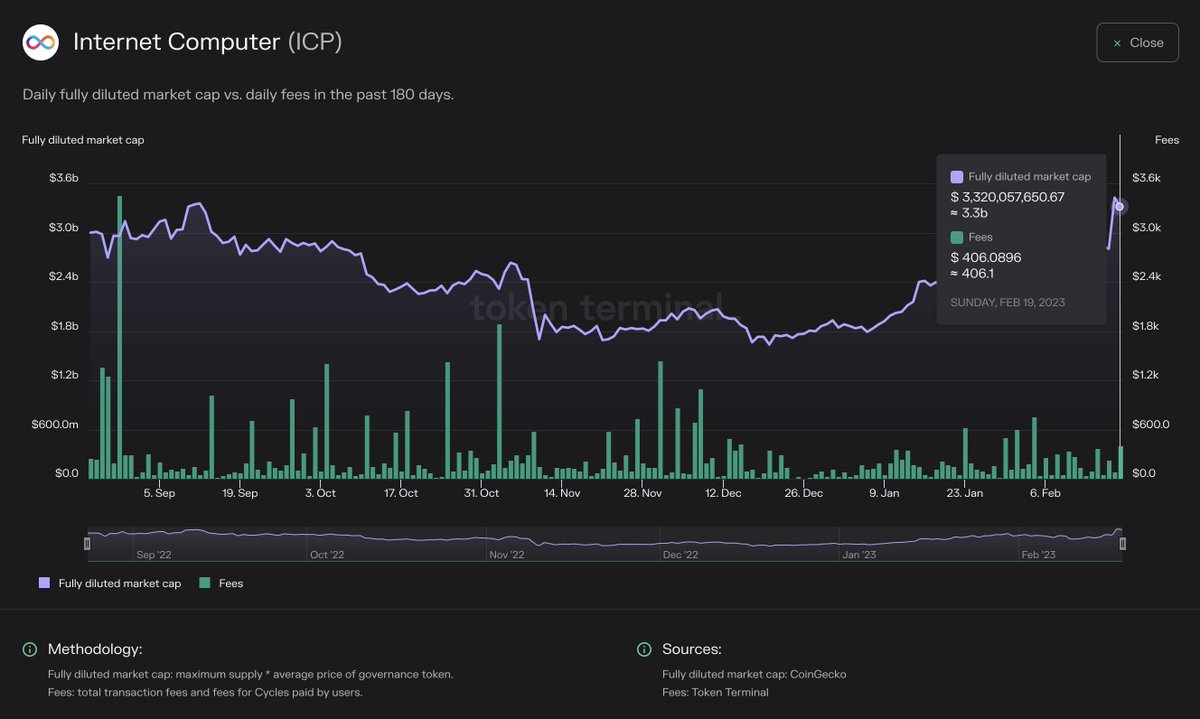Click the highlighted data point circle on the chart line

pyautogui.click(x=1119, y=206)
